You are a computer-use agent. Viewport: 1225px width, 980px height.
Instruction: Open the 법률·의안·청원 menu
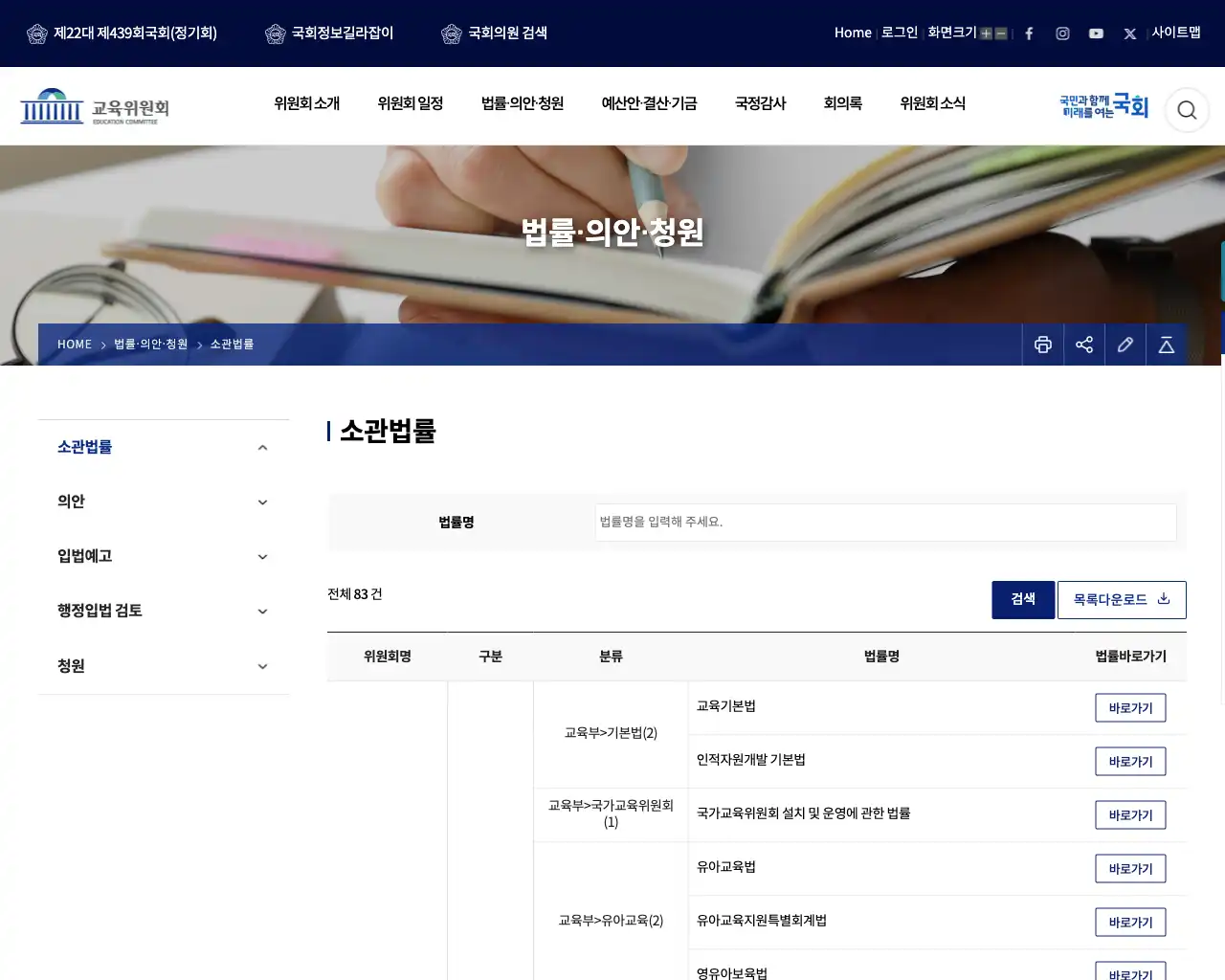[523, 103]
